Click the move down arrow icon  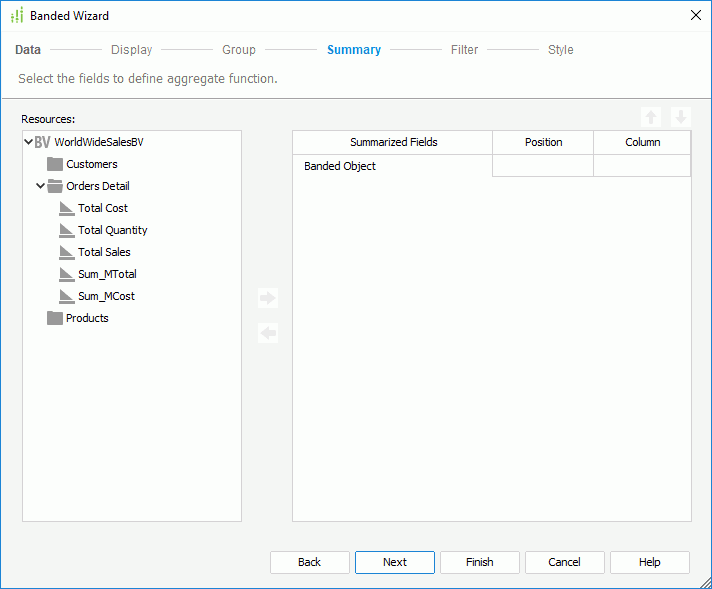pos(681,117)
